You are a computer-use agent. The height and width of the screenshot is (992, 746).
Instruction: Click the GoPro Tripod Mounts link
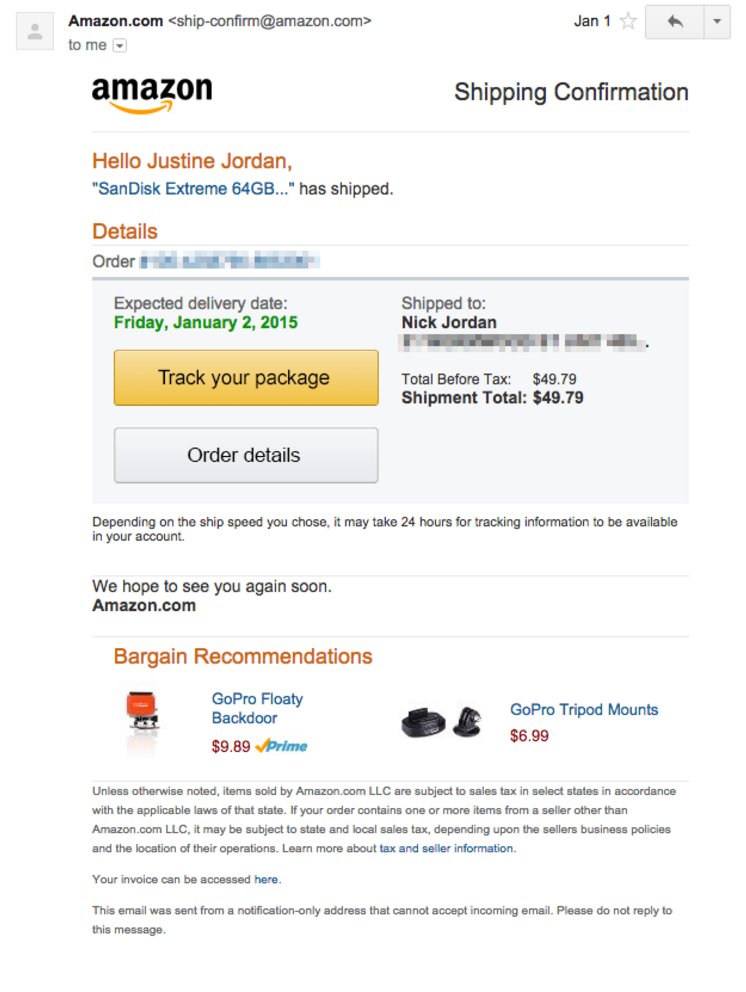(584, 710)
